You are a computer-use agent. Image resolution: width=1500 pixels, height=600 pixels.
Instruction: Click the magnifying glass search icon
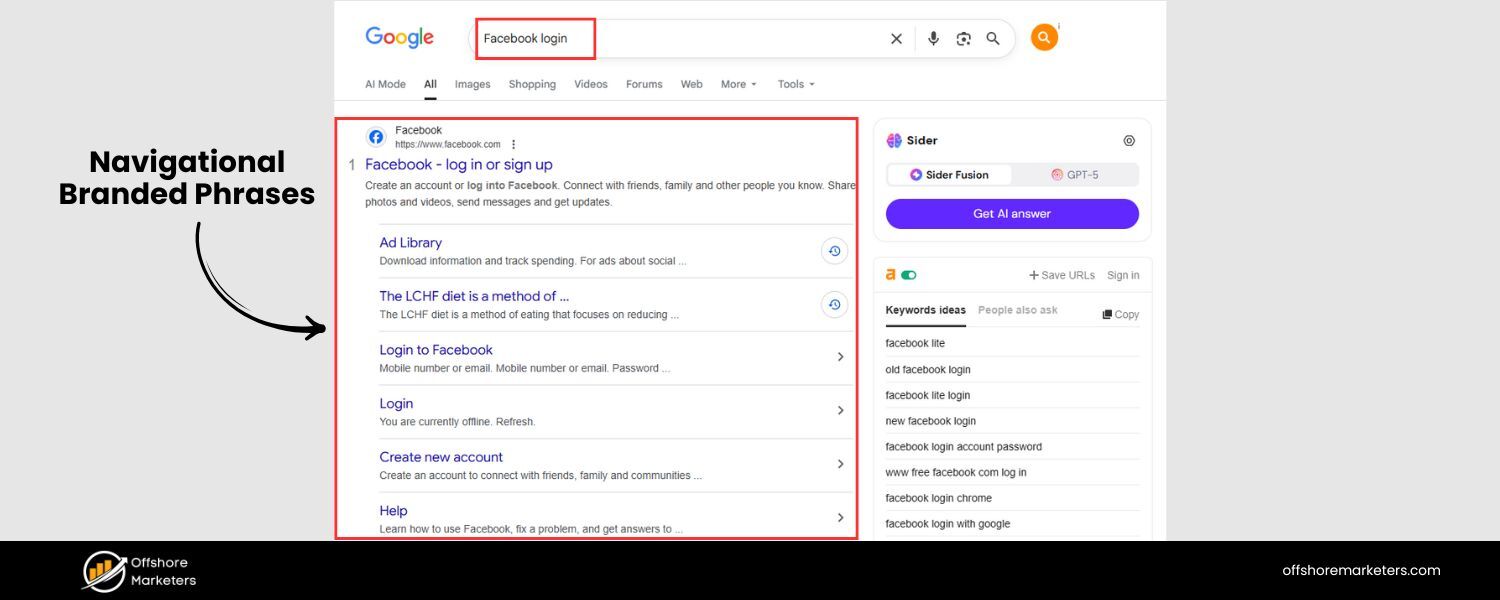coord(993,39)
